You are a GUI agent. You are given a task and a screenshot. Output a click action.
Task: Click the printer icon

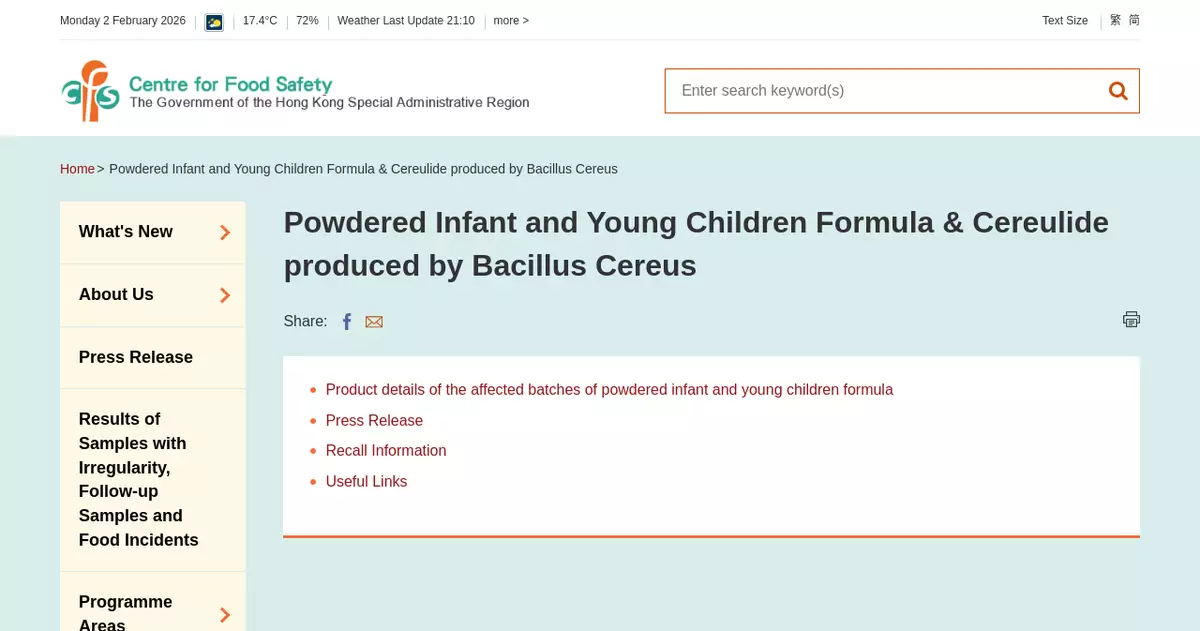pyautogui.click(x=1131, y=319)
